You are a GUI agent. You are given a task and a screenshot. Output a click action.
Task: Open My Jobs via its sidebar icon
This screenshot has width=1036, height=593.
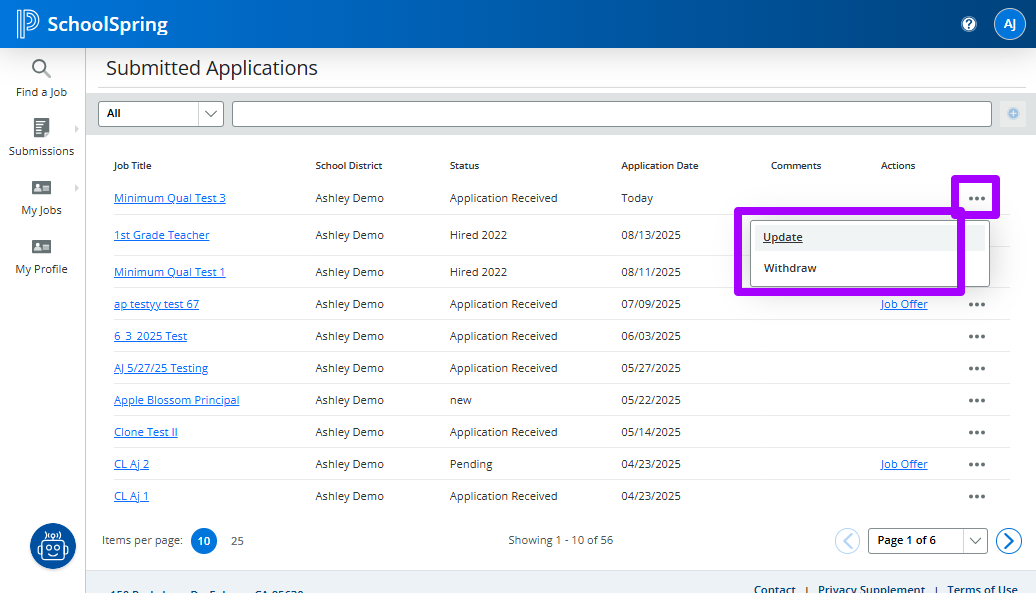coord(40,187)
